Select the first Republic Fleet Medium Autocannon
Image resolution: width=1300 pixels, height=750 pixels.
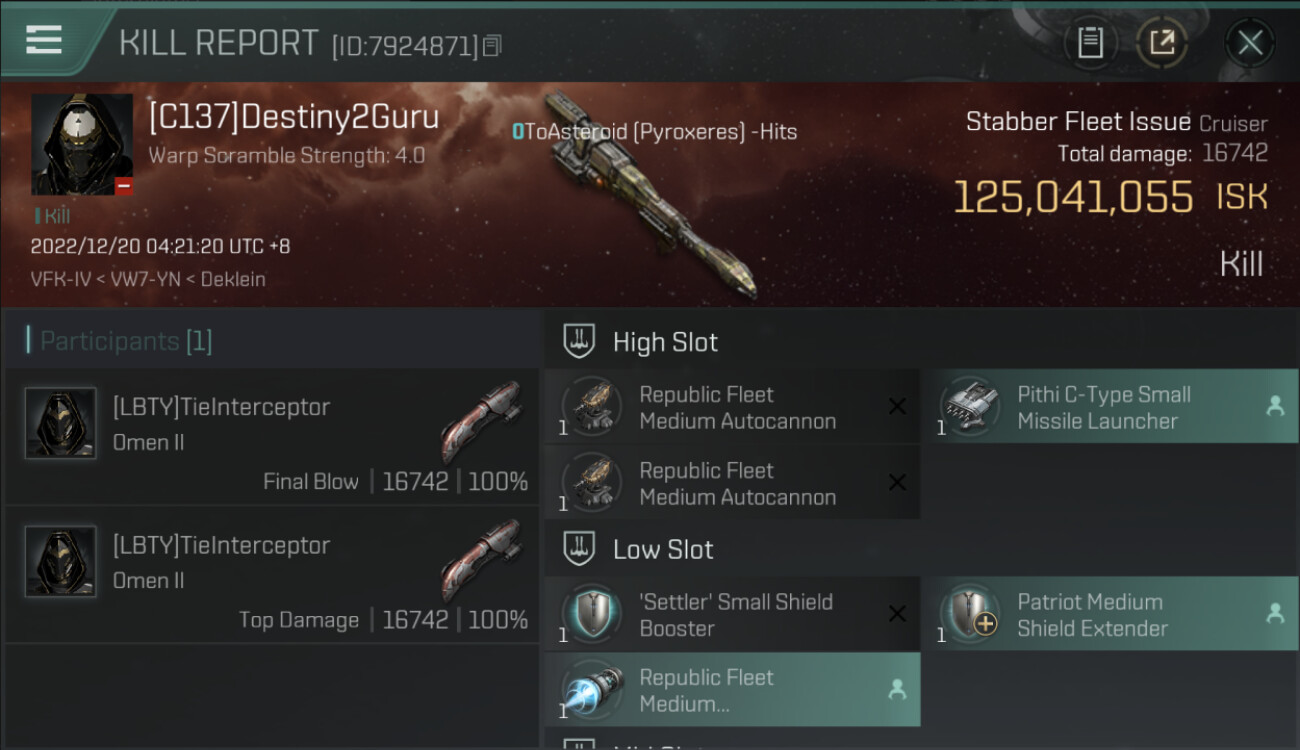(x=732, y=407)
